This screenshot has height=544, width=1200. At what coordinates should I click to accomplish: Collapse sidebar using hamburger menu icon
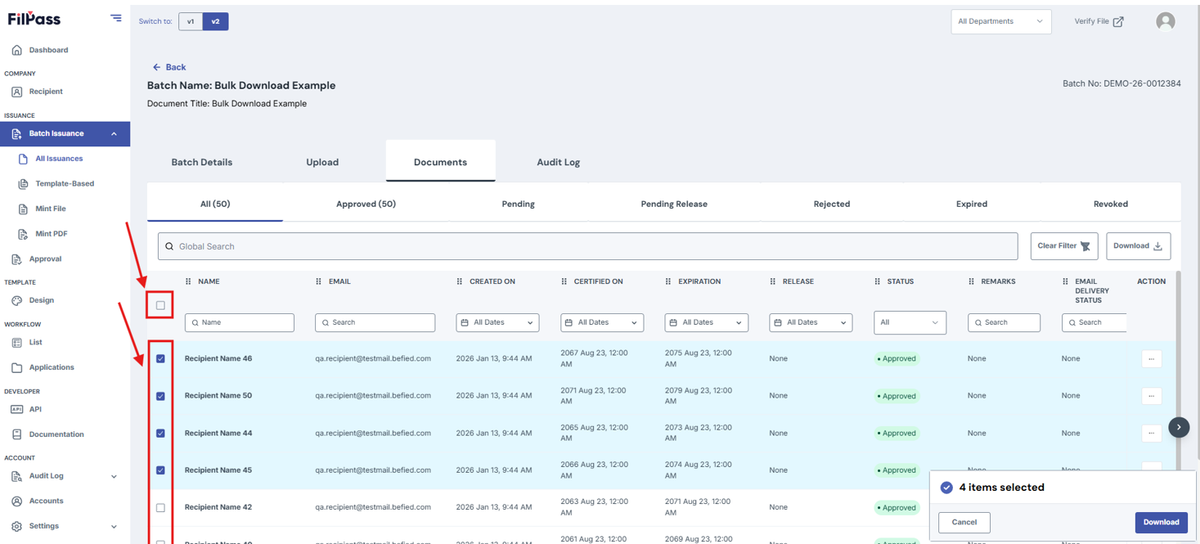(x=116, y=18)
